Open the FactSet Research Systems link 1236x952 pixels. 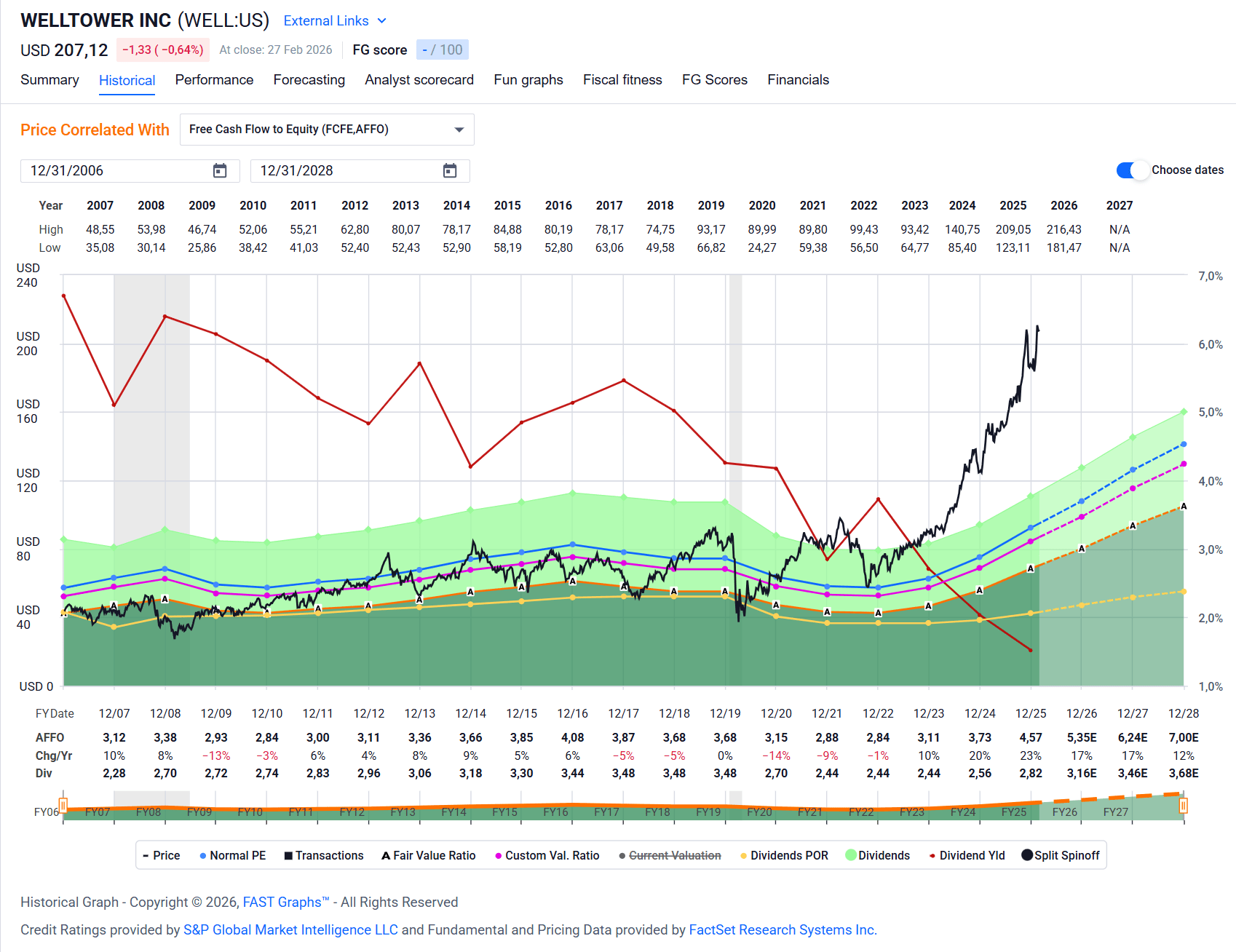782,929
